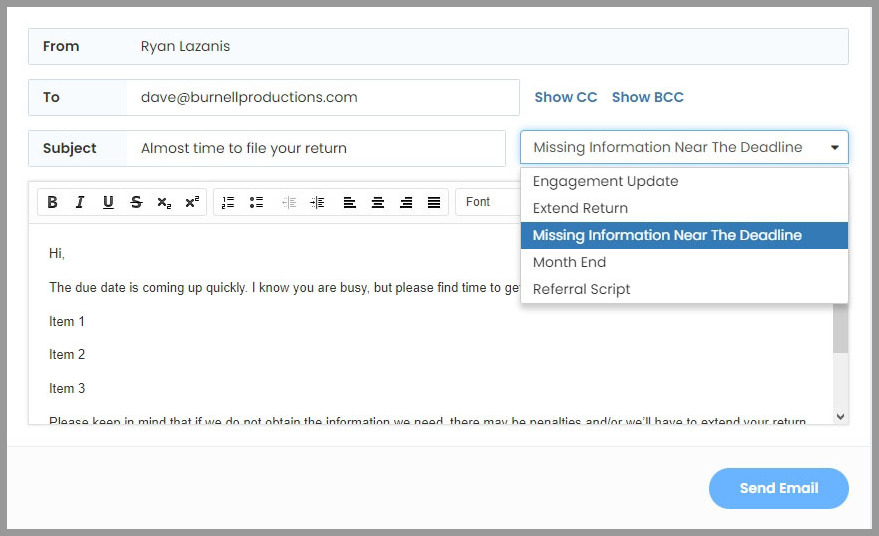Image resolution: width=879 pixels, height=536 pixels.
Task: Click Show CC link
Action: [x=566, y=97]
